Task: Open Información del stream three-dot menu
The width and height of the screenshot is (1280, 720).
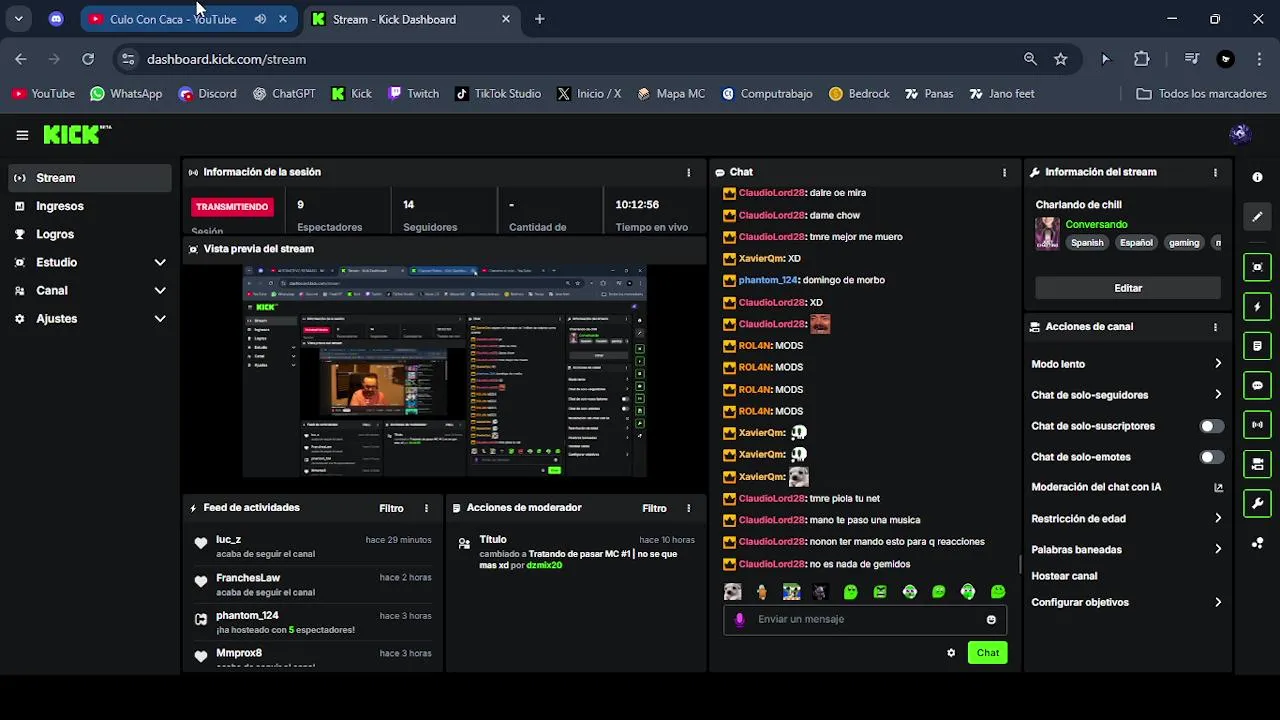Action: (1215, 172)
